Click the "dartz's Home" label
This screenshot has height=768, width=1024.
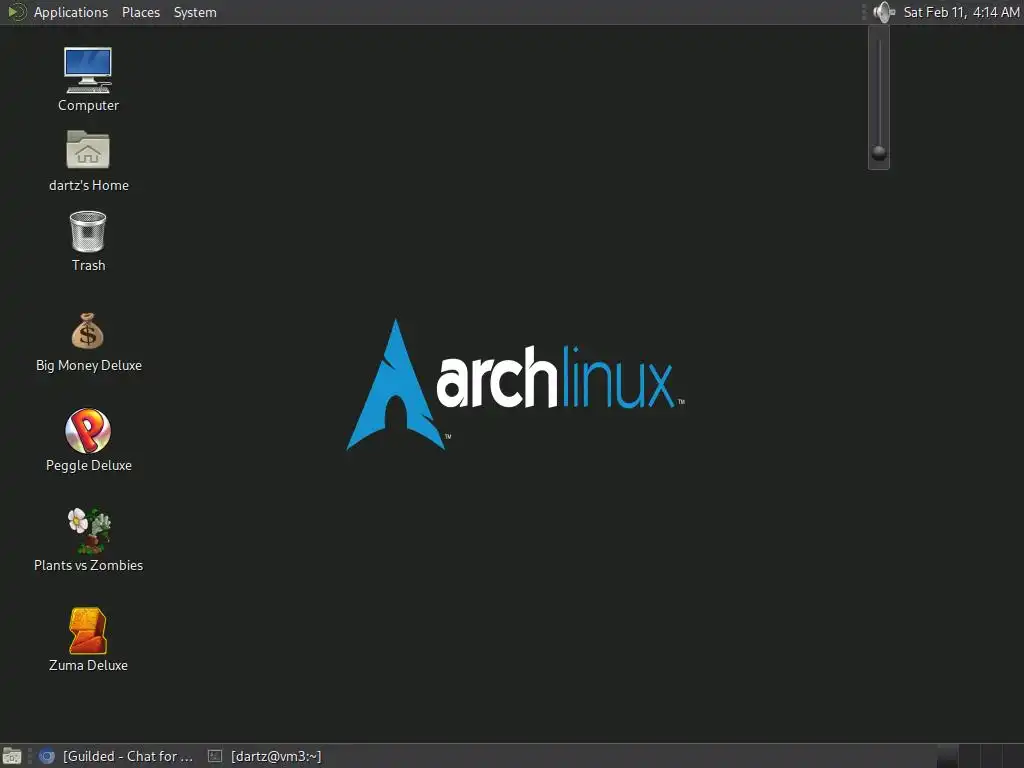pyautogui.click(x=89, y=185)
